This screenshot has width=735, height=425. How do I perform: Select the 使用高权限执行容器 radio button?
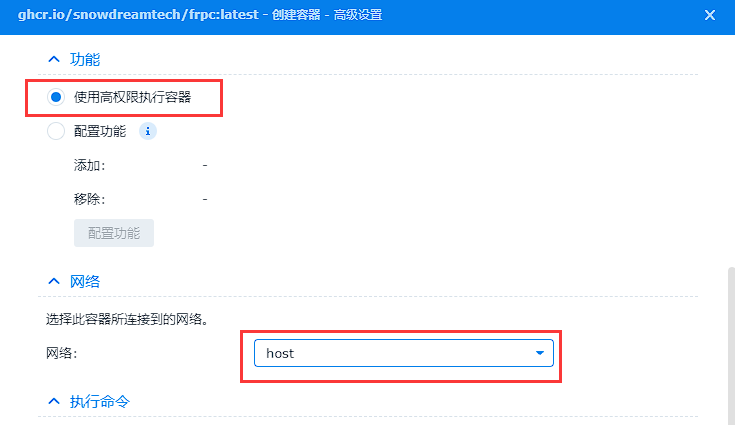[x=56, y=97]
